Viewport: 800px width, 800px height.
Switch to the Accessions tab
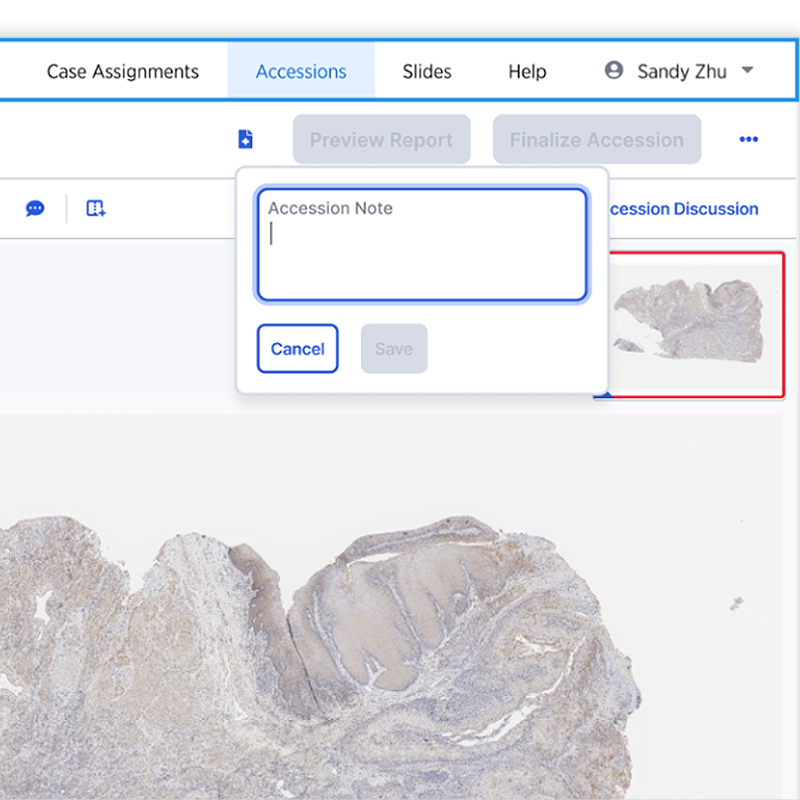[301, 71]
